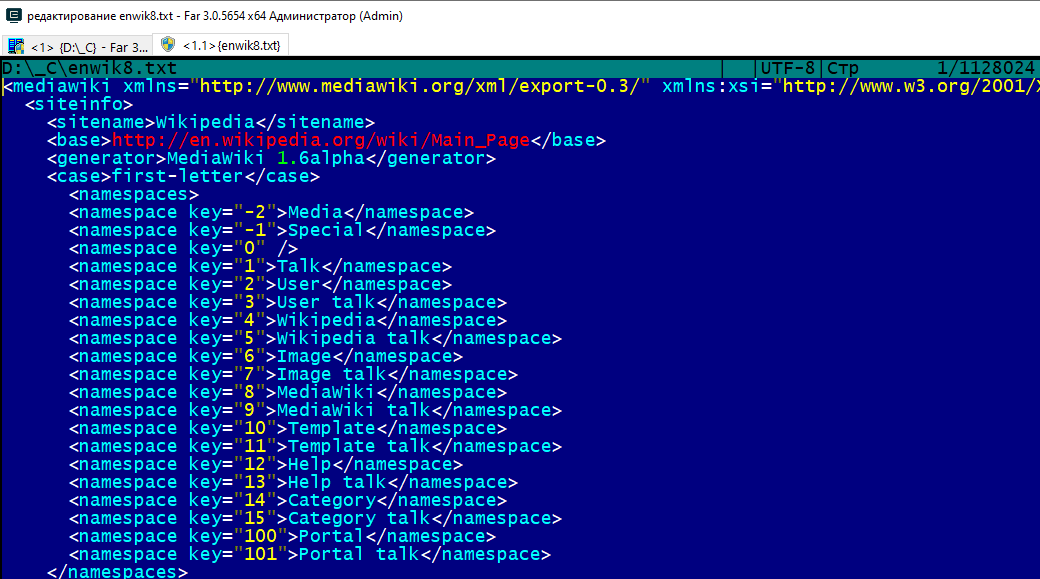Viewport: 1040px width, 579px height.
Task: Click the Far console icon in title bar
Action: [13, 15]
